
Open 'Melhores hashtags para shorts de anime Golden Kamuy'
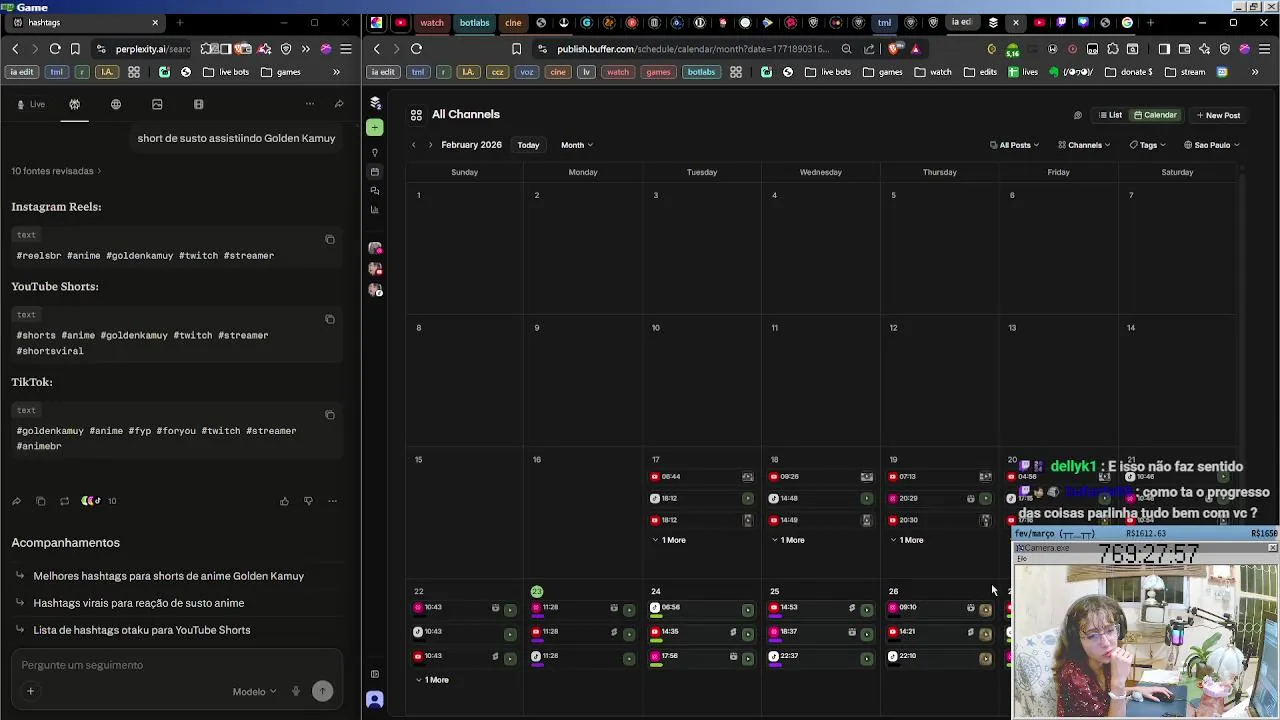168,576
